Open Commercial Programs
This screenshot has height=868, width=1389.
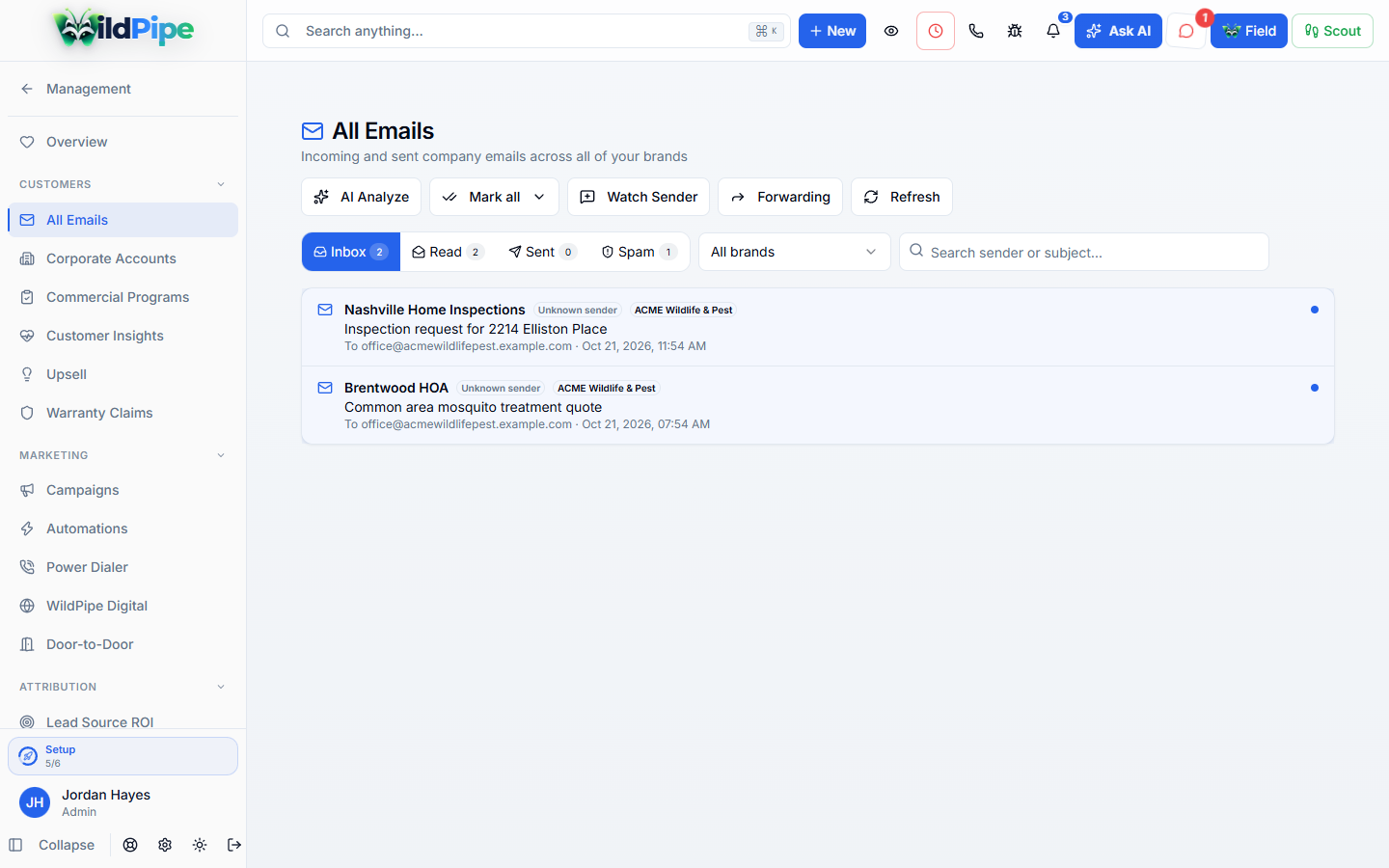click(x=123, y=297)
